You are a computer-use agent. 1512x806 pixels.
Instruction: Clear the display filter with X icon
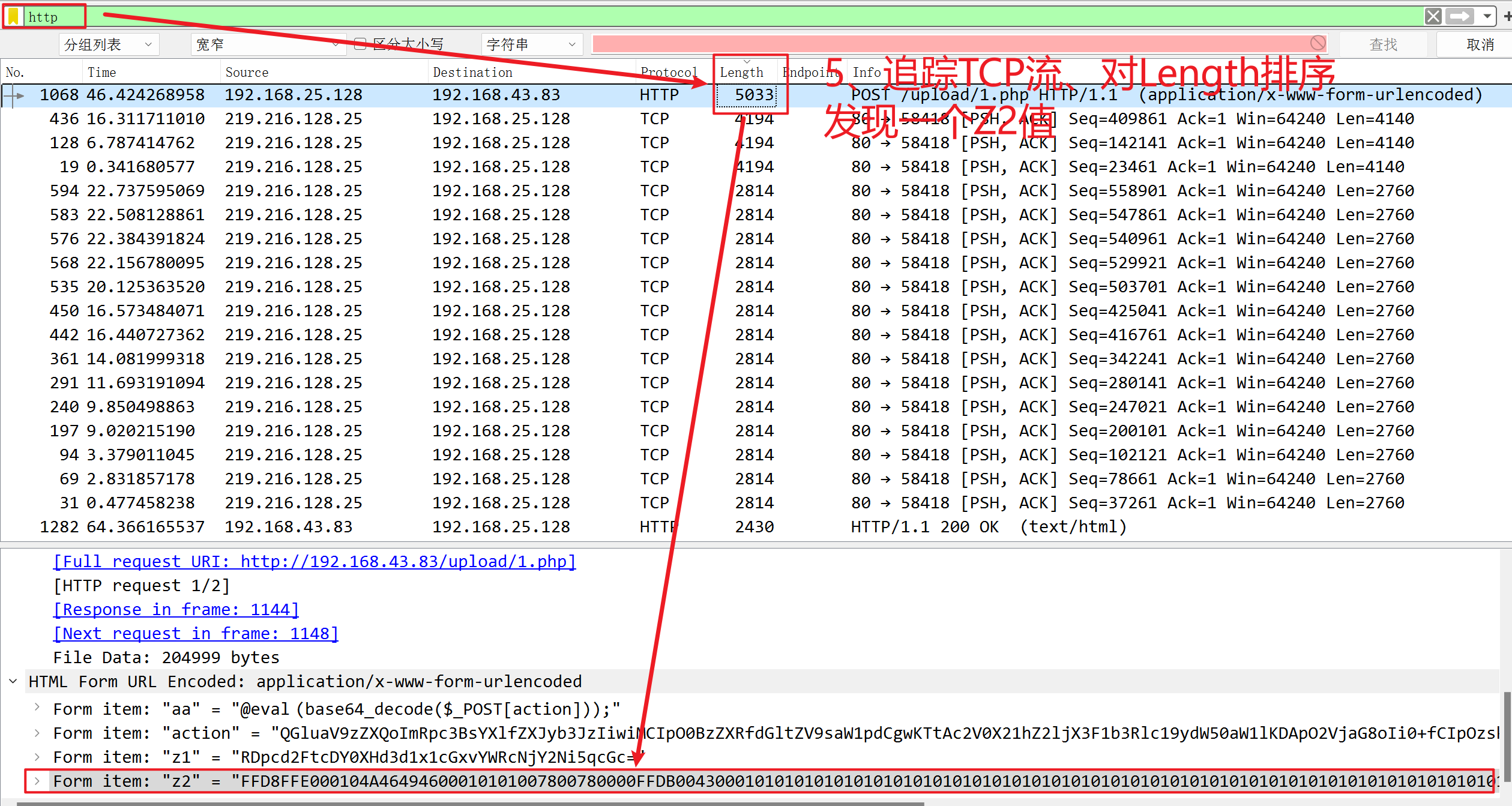[x=1433, y=16]
